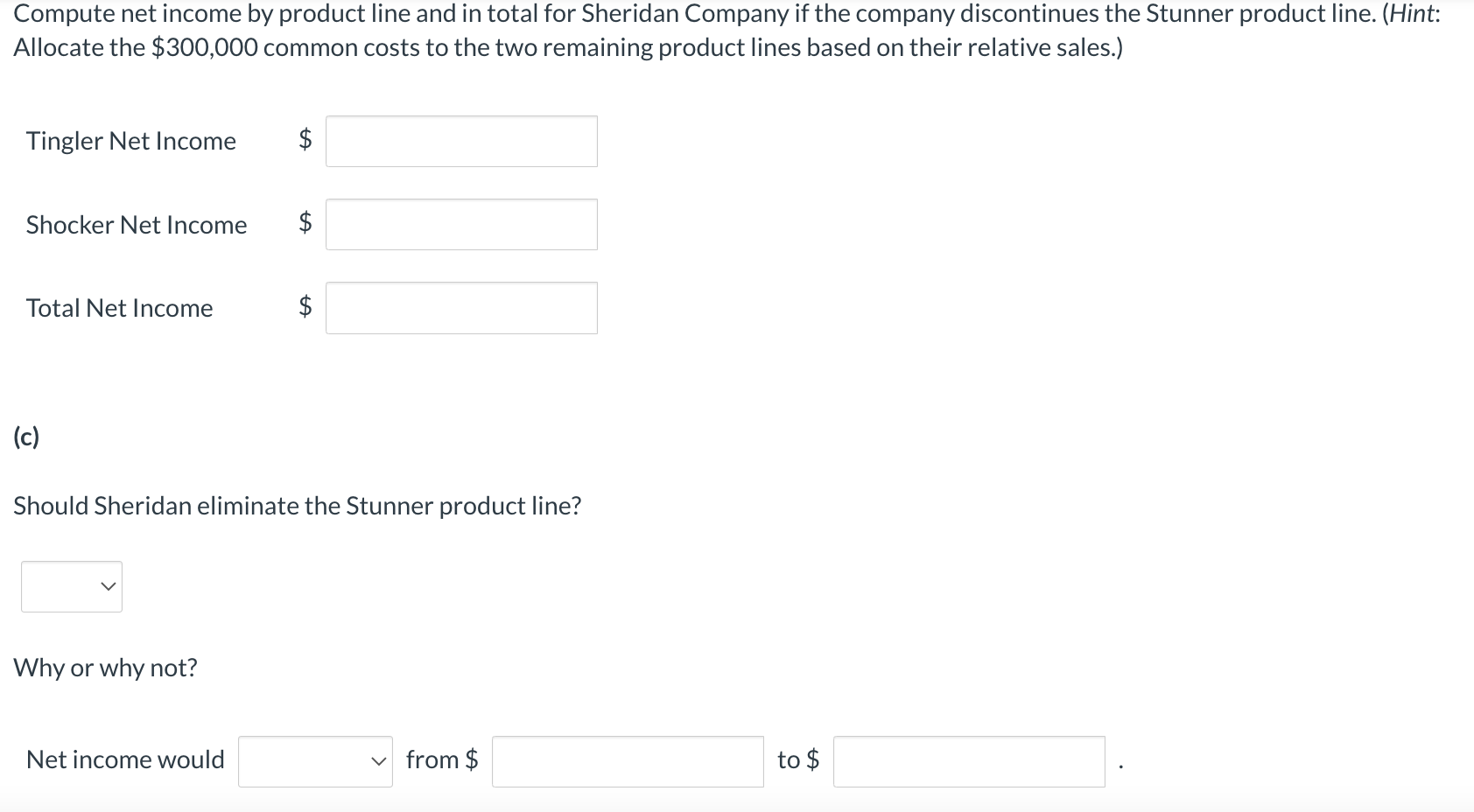
Task: Click the 'Shocker Net Income' label
Action: point(137,225)
